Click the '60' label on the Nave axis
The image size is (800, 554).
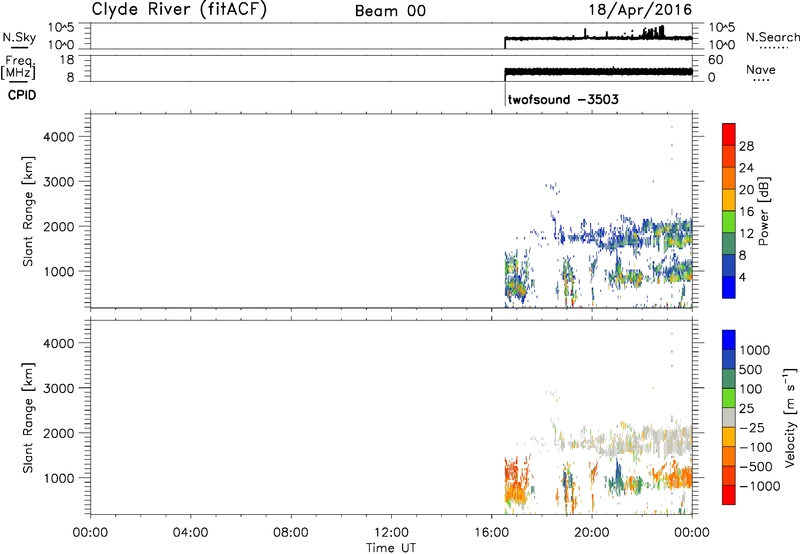[715, 60]
